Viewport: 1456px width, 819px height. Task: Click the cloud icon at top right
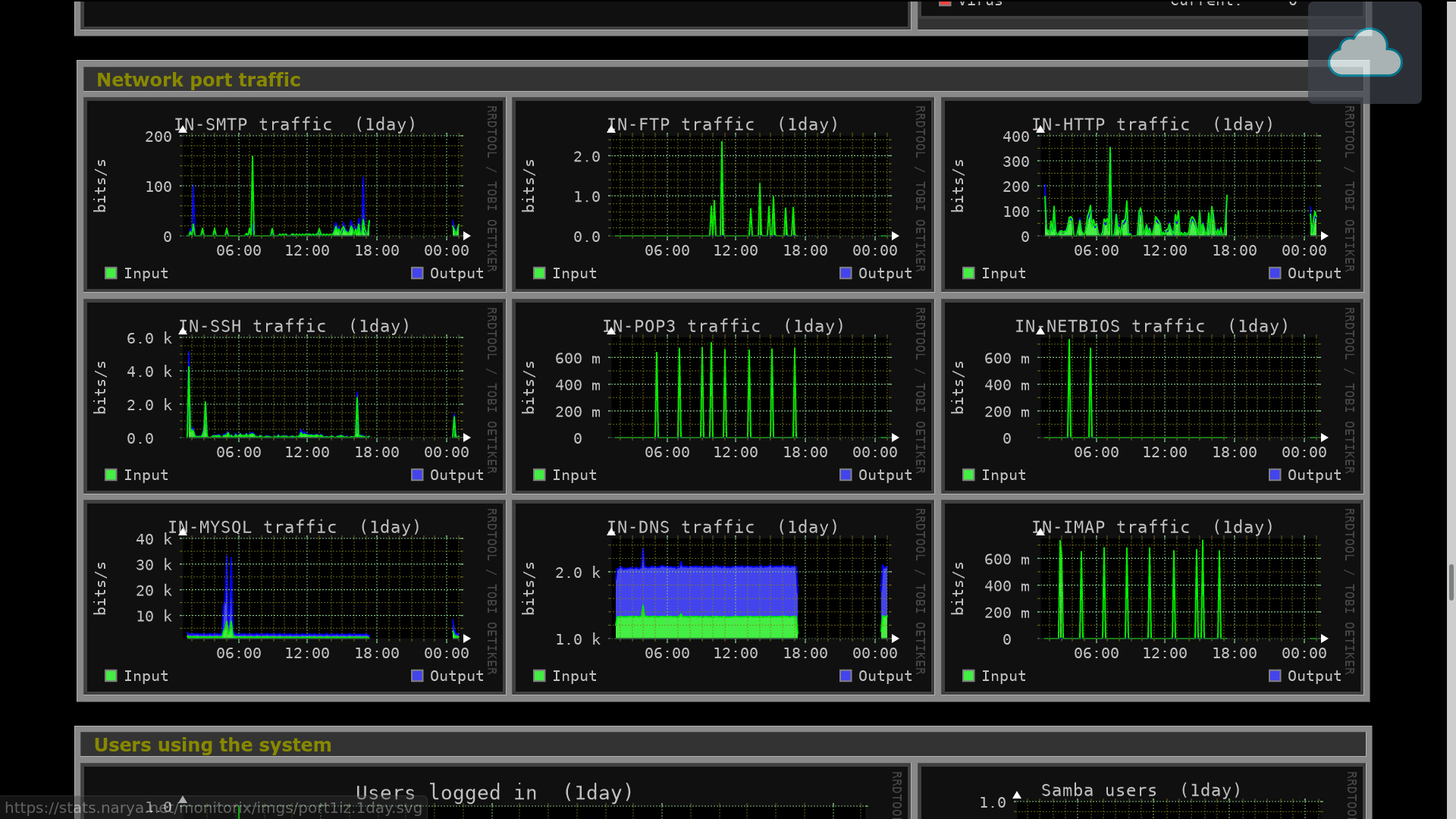[1364, 53]
